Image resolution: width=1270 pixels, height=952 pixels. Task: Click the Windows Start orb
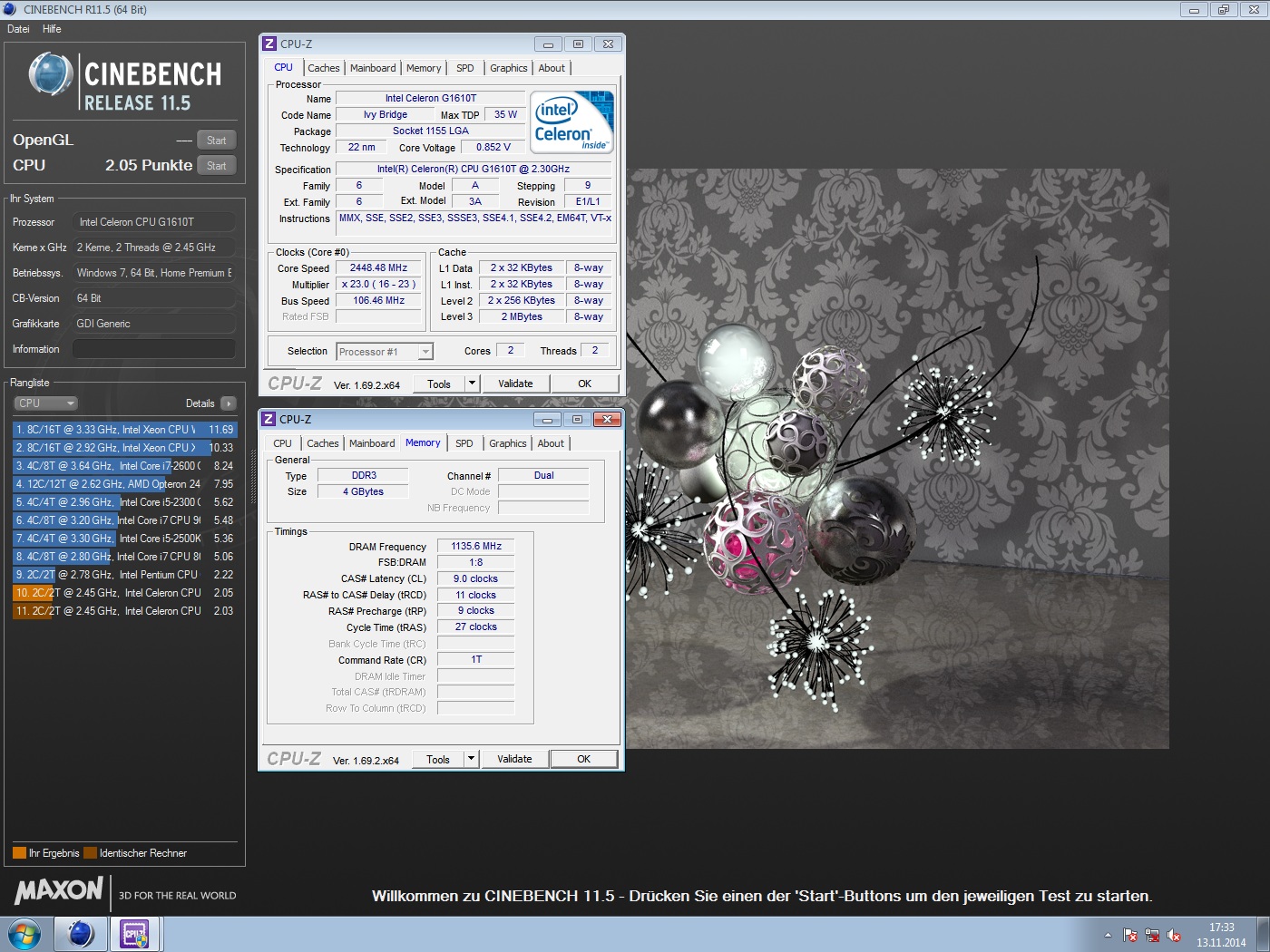(x=24, y=933)
